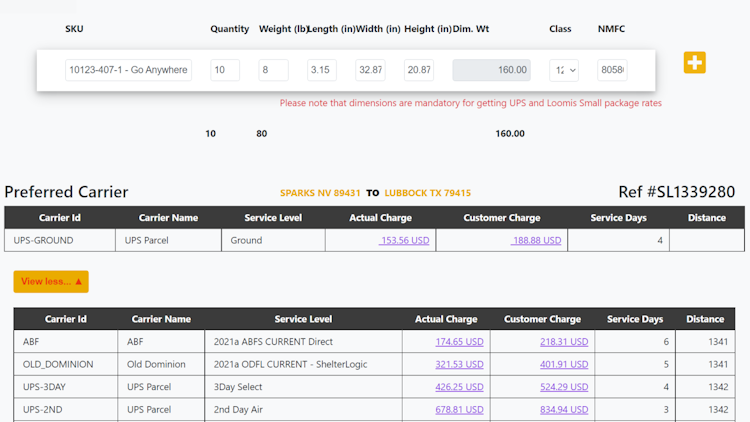
Task: Focus the Width (in) field
Action: (x=370, y=70)
